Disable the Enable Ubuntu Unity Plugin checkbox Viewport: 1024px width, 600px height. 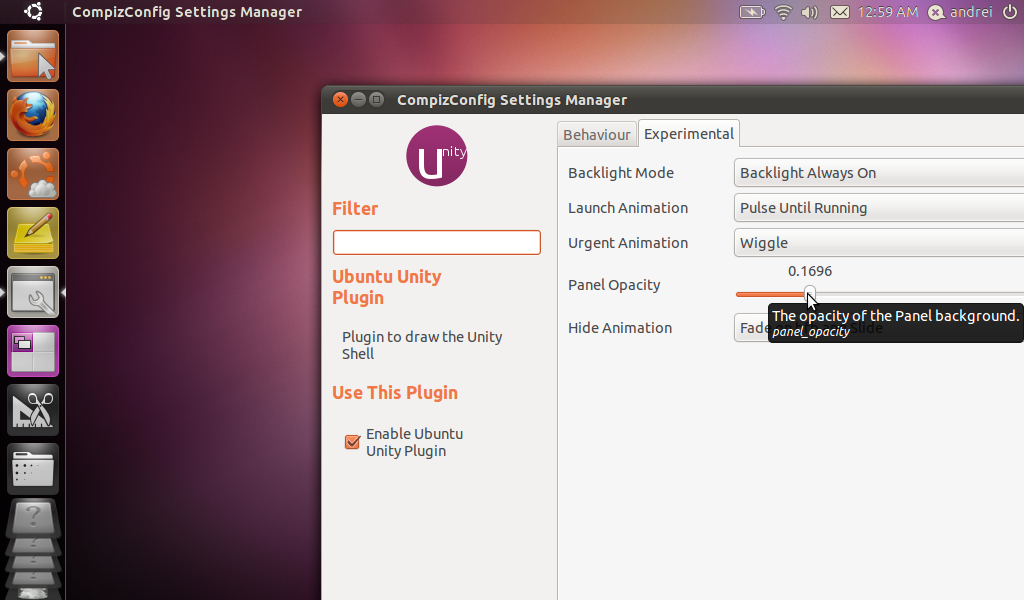click(x=352, y=442)
